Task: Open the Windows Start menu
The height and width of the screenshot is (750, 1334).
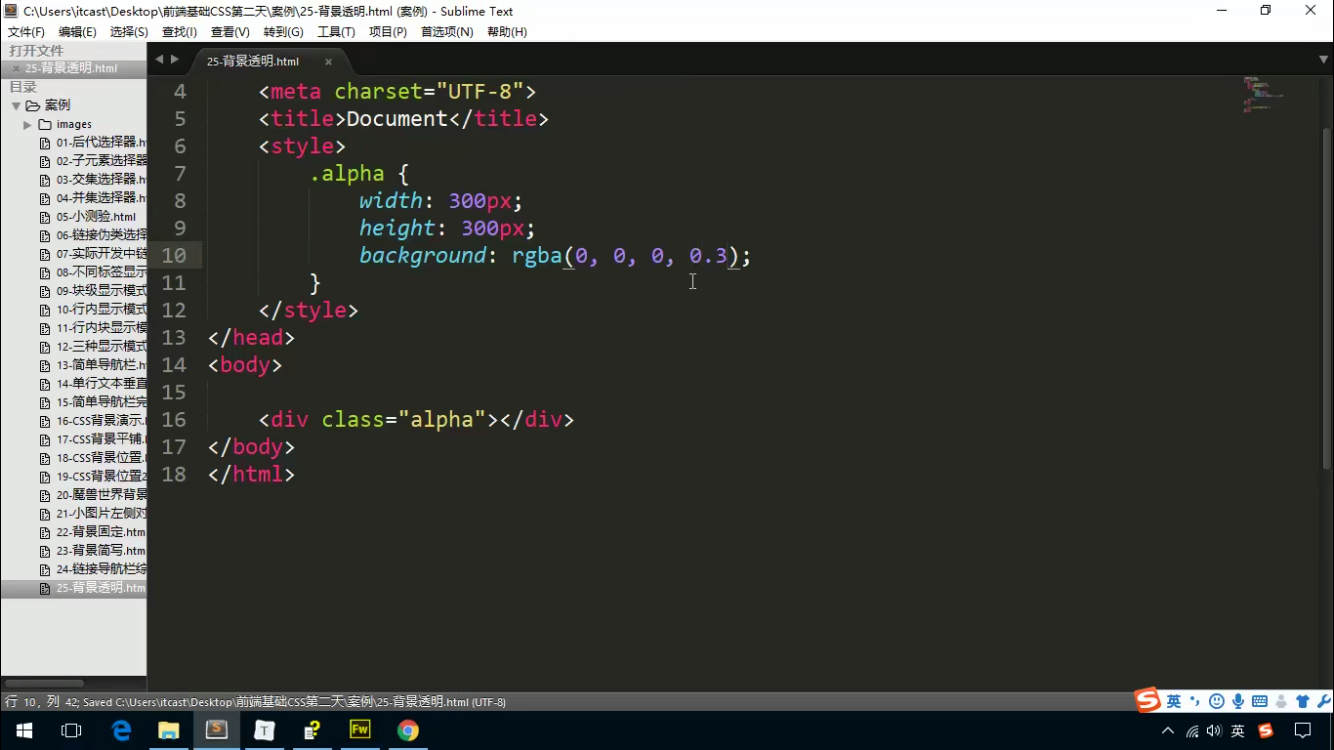Action: tap(24, 731)
